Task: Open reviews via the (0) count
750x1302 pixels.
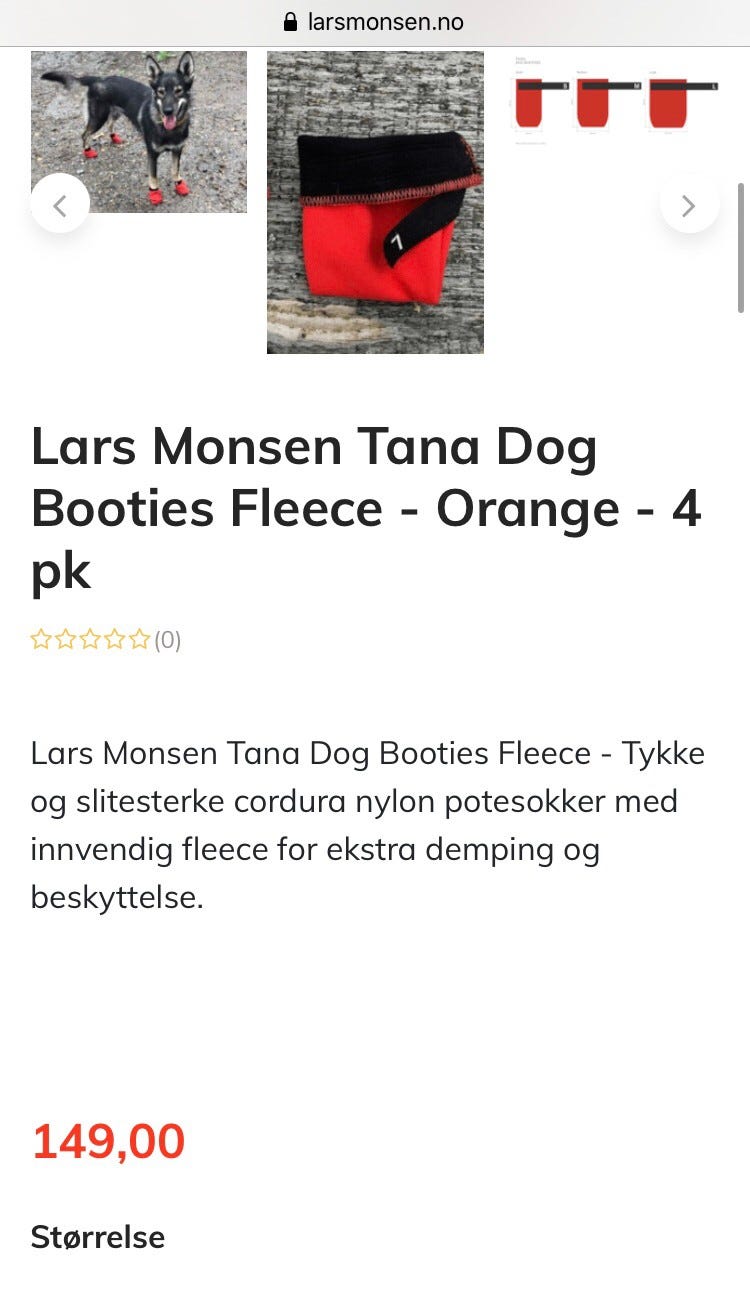Action: [x=168, y=640]
